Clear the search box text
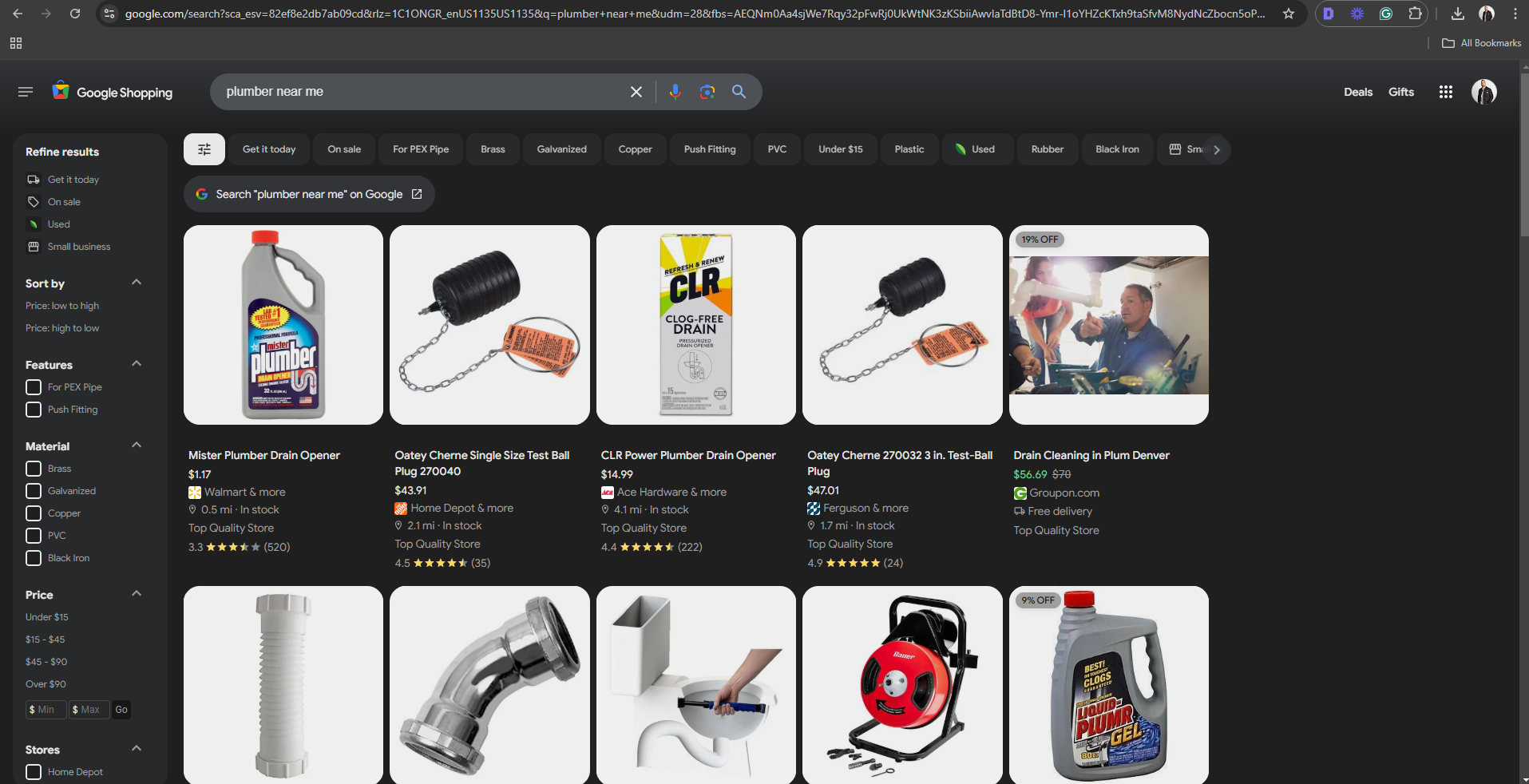This screenshot has height=784, width=1529. click(636, 92)
